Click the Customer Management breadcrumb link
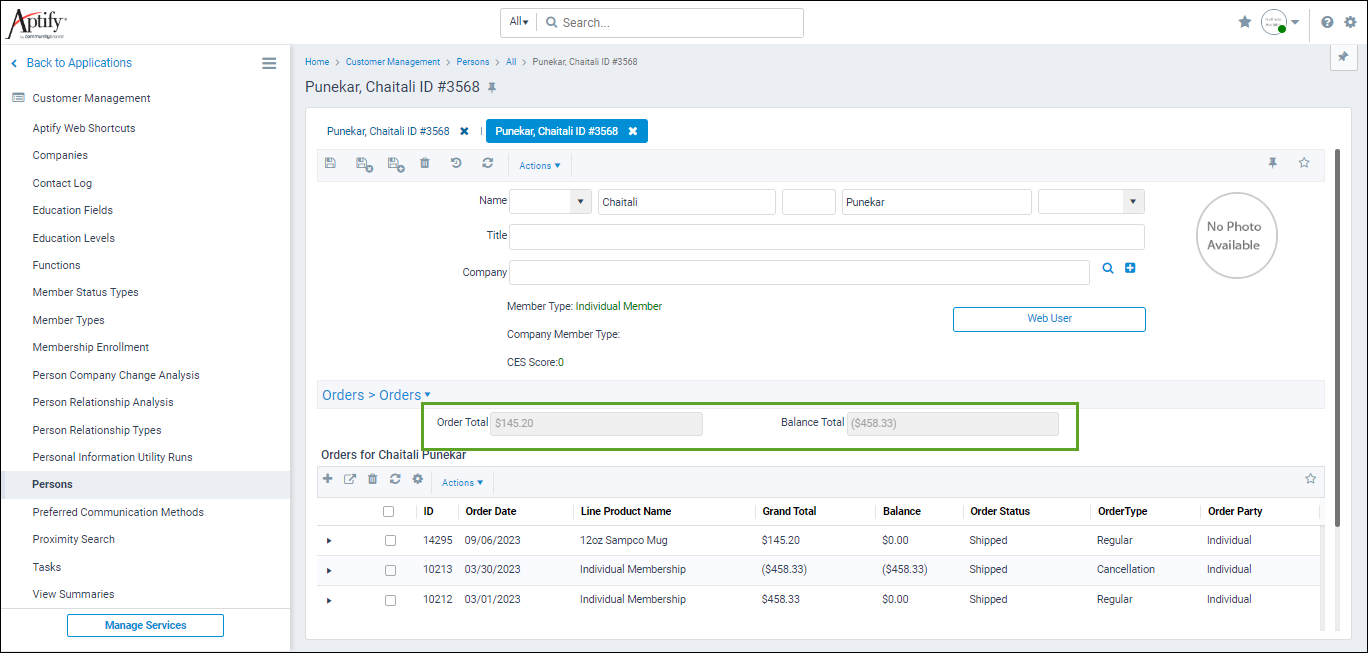Image resolution: width=1368 pixels, height=653 pixels. click(x=393, y=62)
